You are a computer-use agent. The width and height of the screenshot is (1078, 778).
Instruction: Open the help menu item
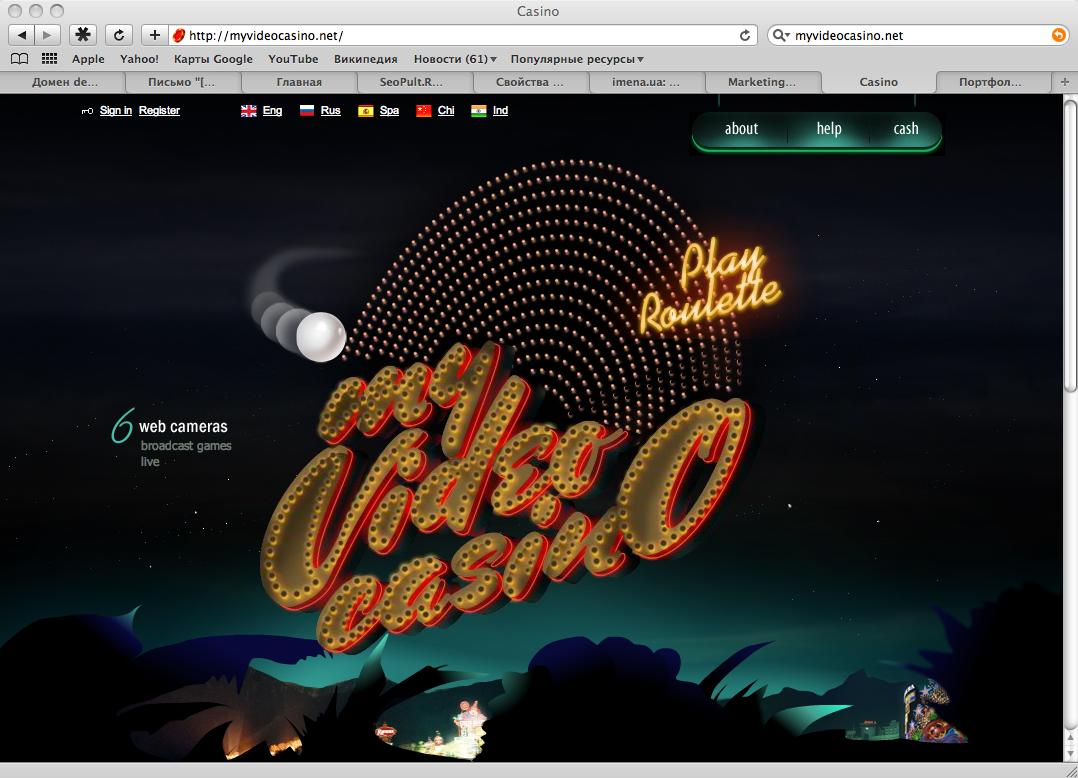829,129
